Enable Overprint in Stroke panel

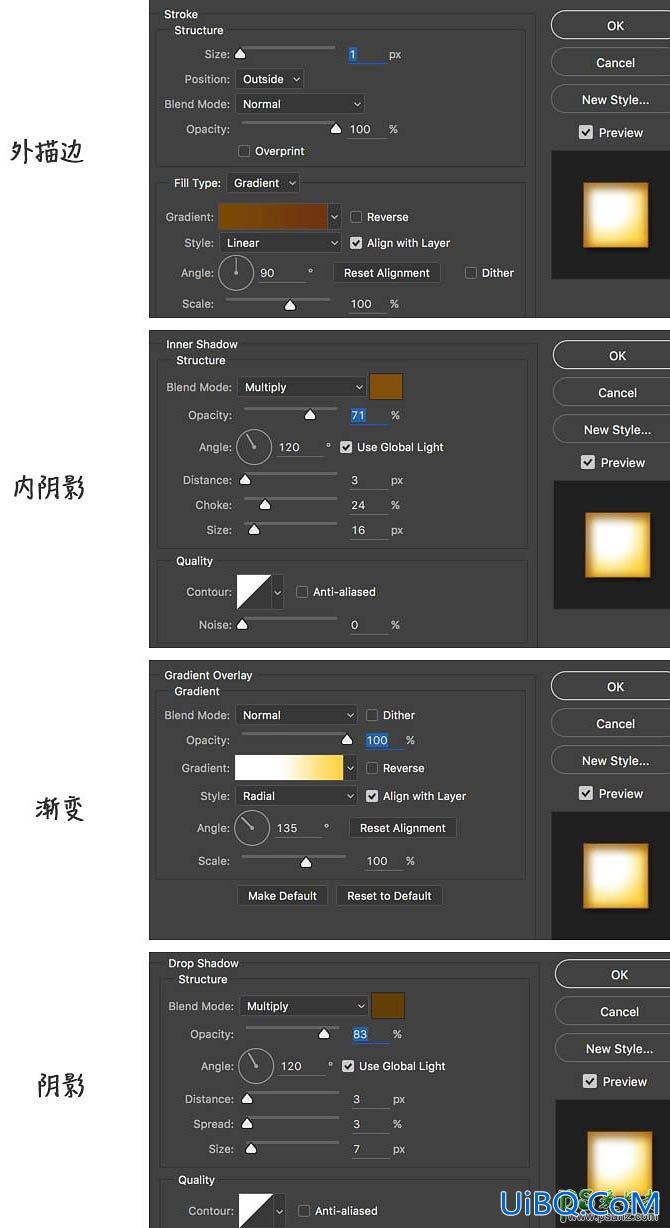click(245, 151)
